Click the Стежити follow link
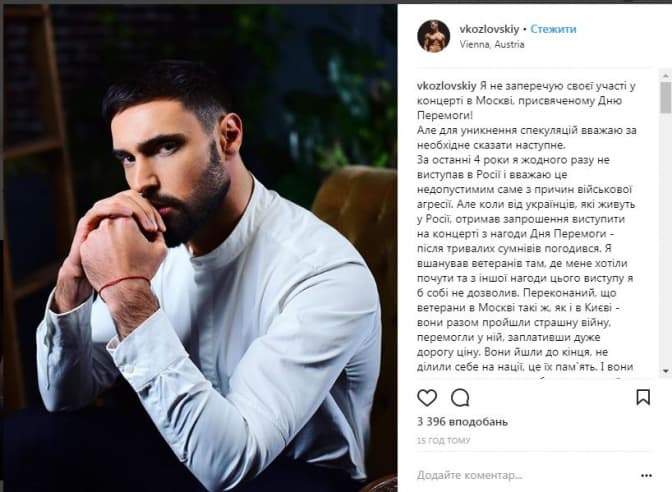672x492 pixels. tap(553, 29)
